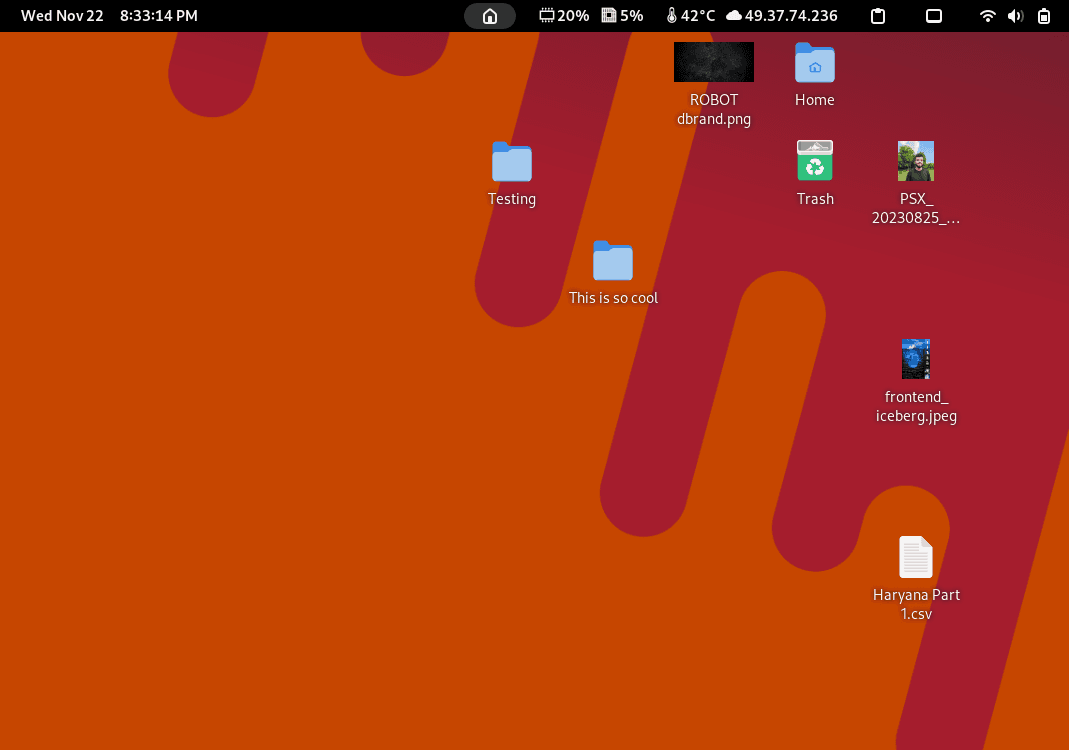The image size is (1069, 750).
Task: Click the home button in top bar
Action: tap(490, 16)
